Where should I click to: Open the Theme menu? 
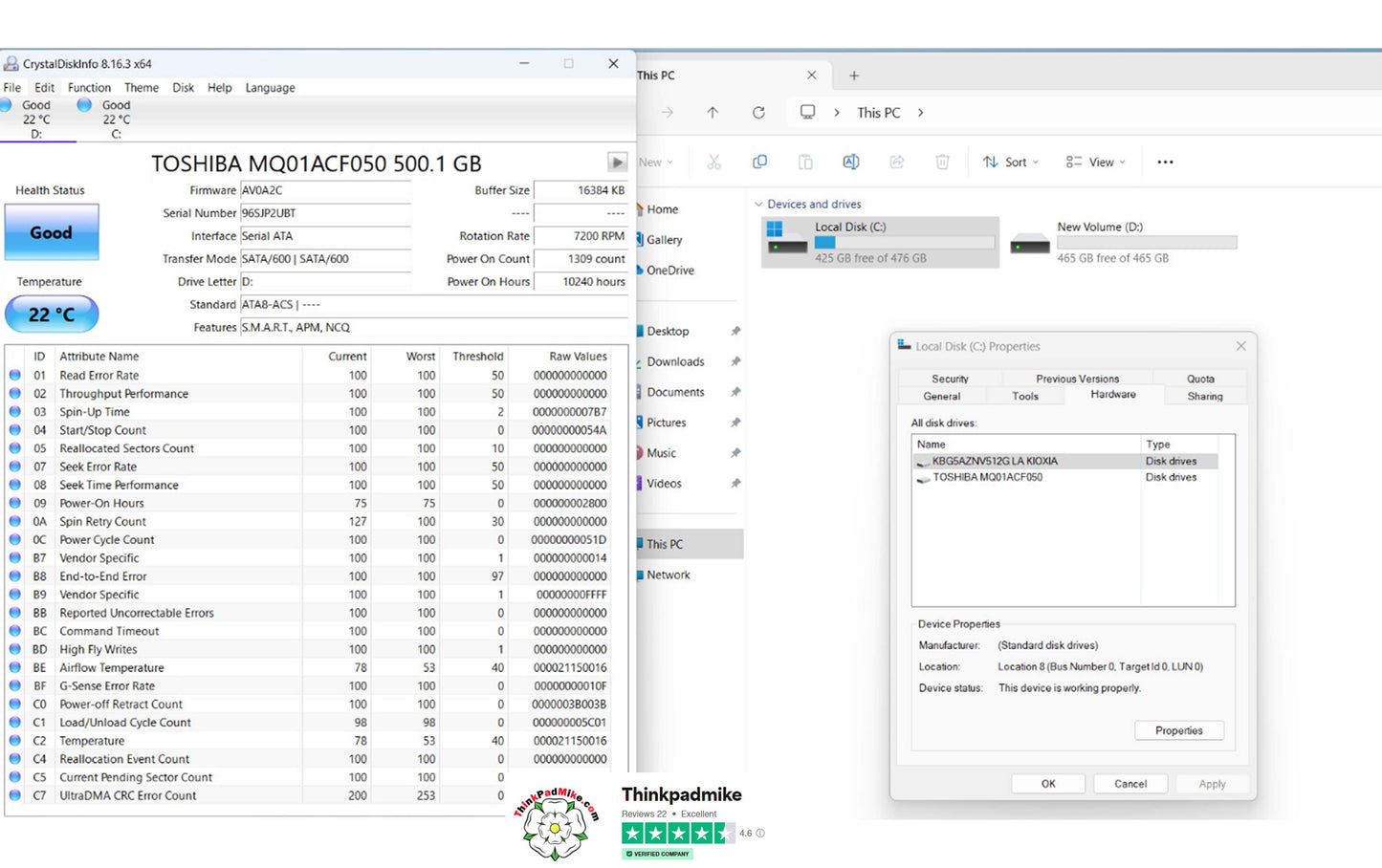[x=142, y=88]
